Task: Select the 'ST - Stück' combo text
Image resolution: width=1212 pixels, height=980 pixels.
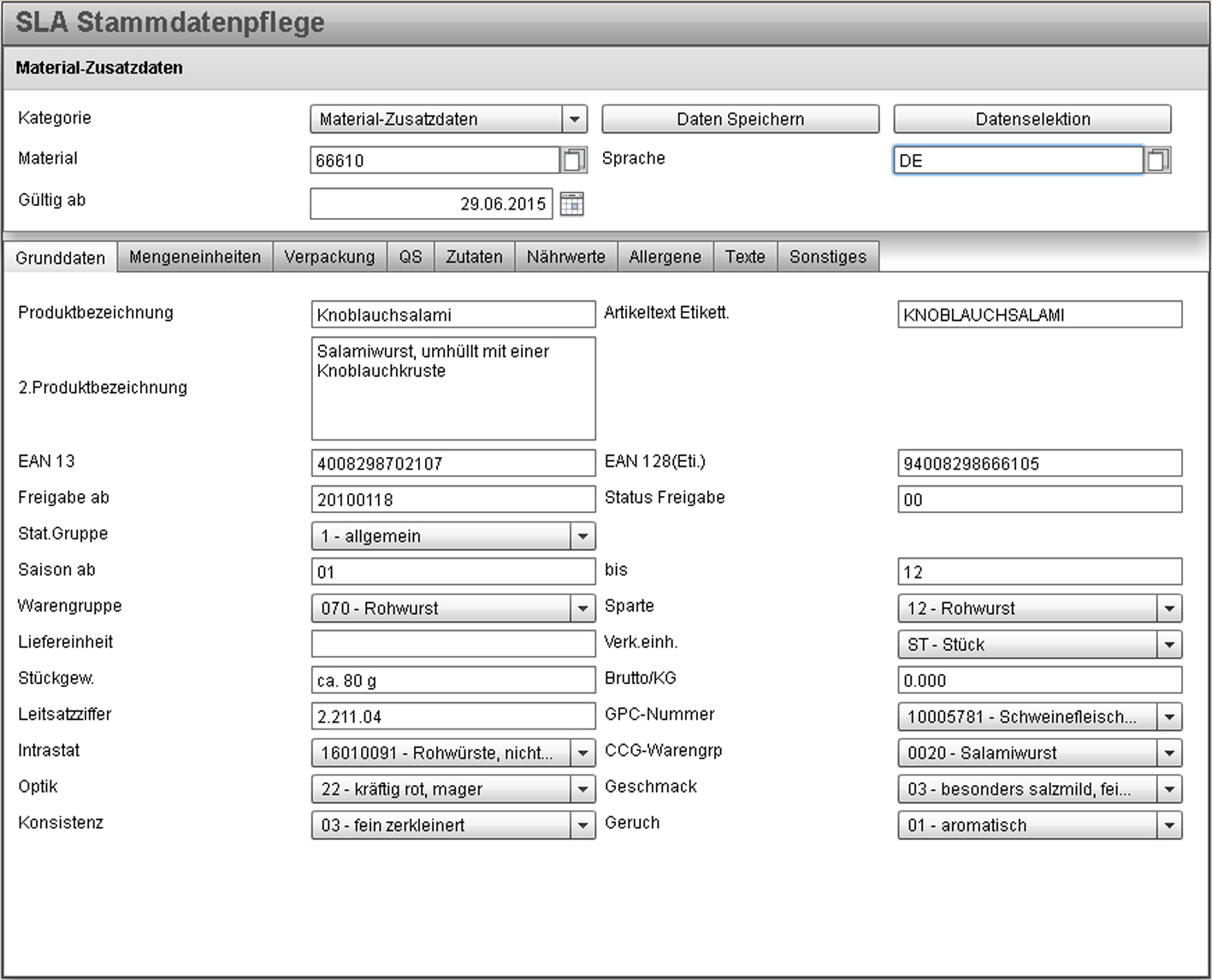Action: [x=946, y=644]
